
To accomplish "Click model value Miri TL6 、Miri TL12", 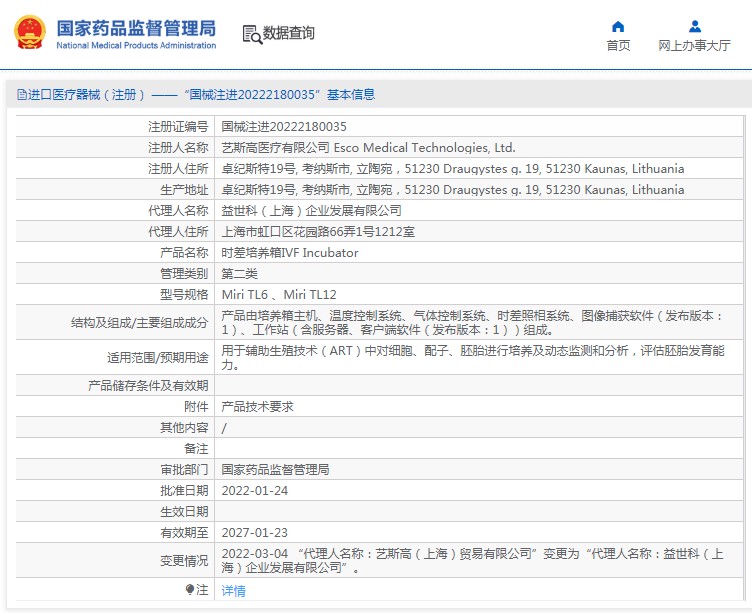I will (279, 295).
